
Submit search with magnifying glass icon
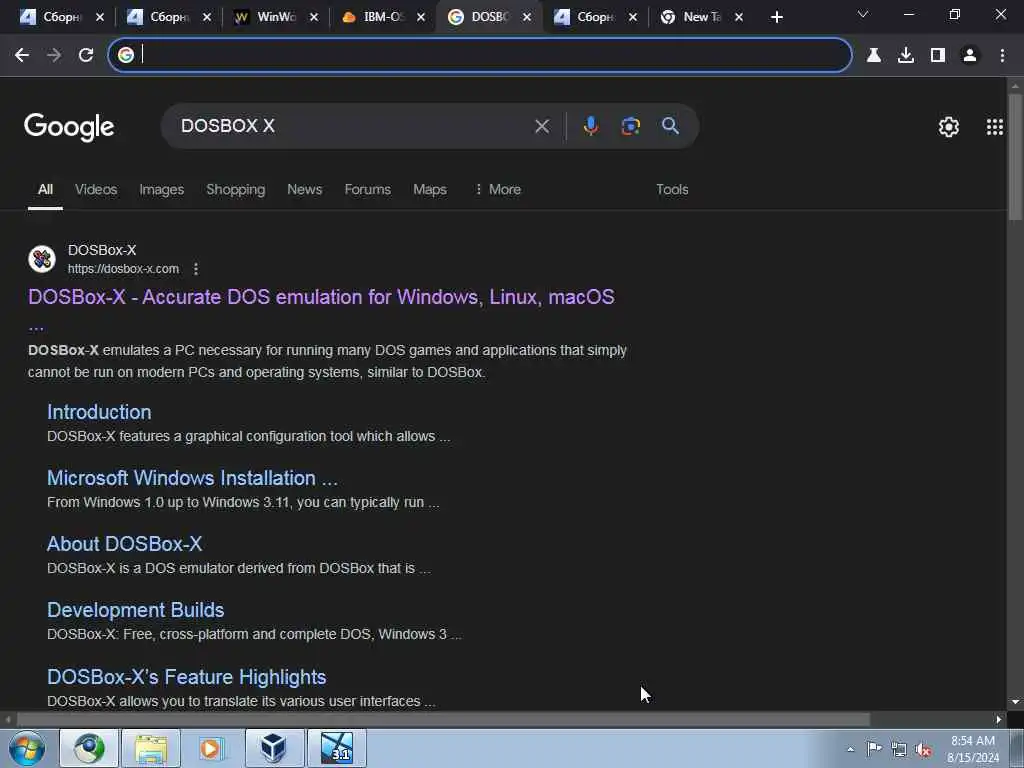click(671, 126)
